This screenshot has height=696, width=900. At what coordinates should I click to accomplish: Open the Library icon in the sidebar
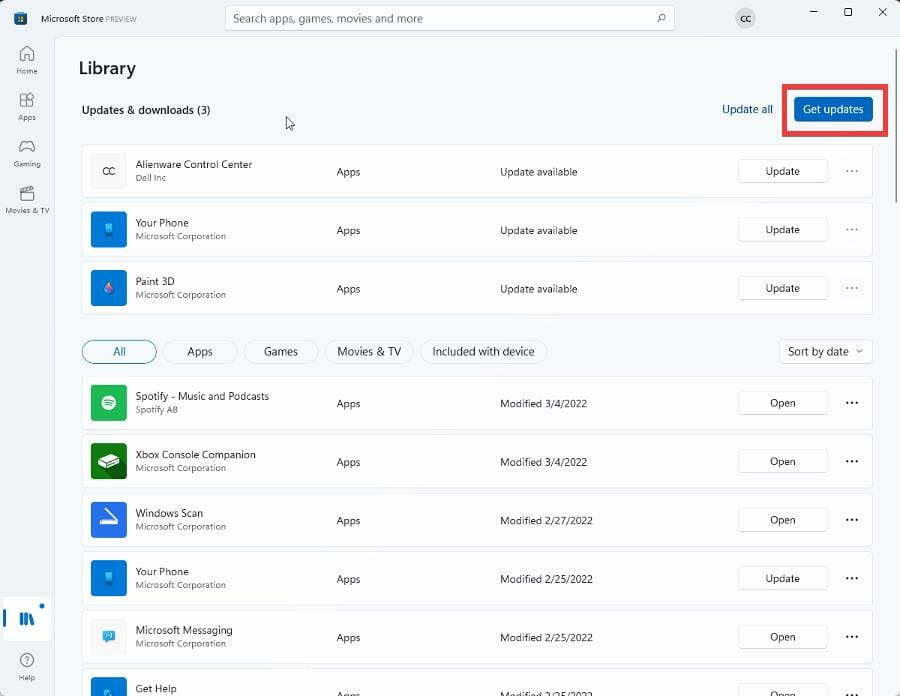[x=26, y=619]
